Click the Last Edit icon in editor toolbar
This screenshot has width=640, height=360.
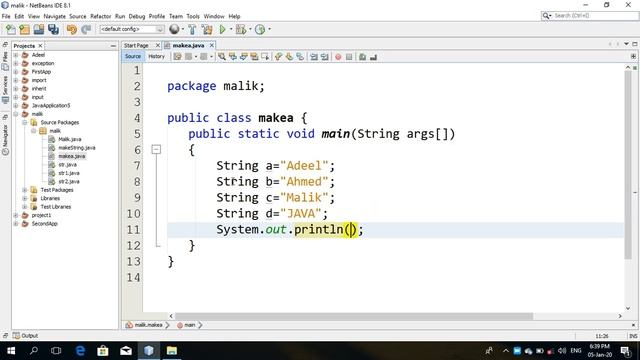pos(177,57)
